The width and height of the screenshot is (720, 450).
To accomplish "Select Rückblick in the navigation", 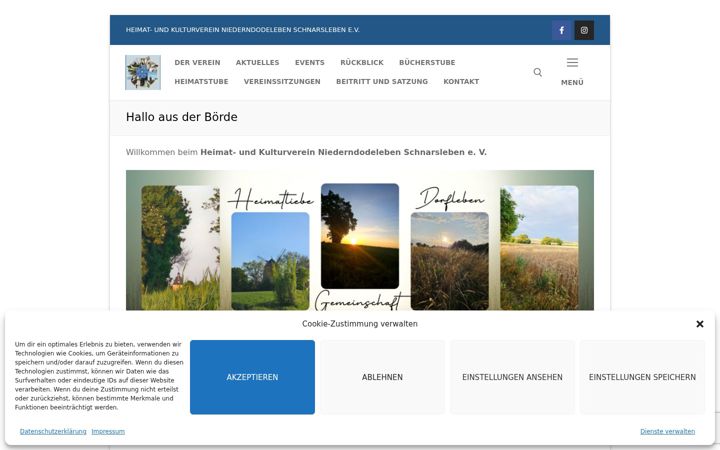I will pyautogui.click(x=362, y=62).
